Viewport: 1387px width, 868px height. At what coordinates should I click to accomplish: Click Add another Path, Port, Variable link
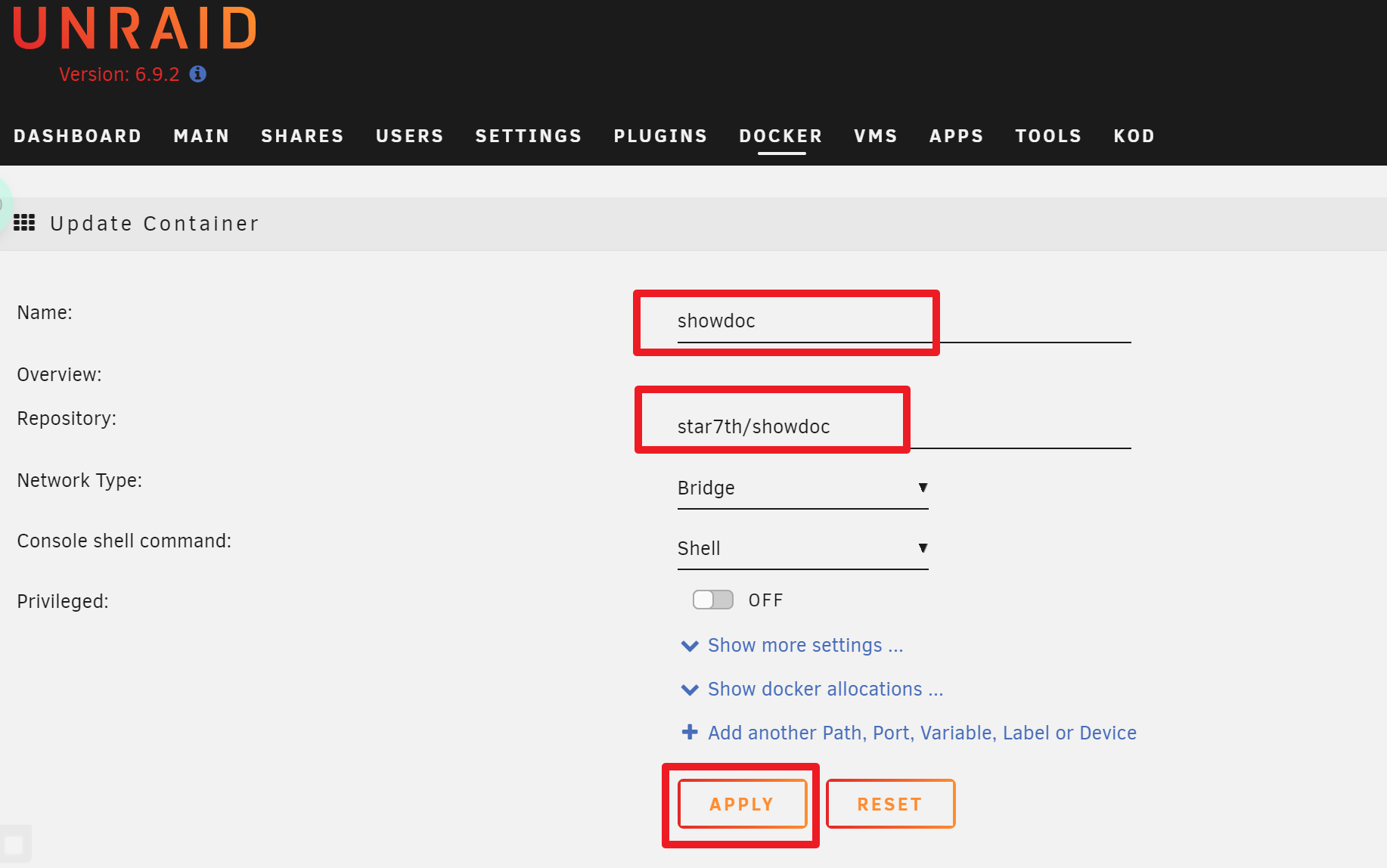[x=922, y=733]
